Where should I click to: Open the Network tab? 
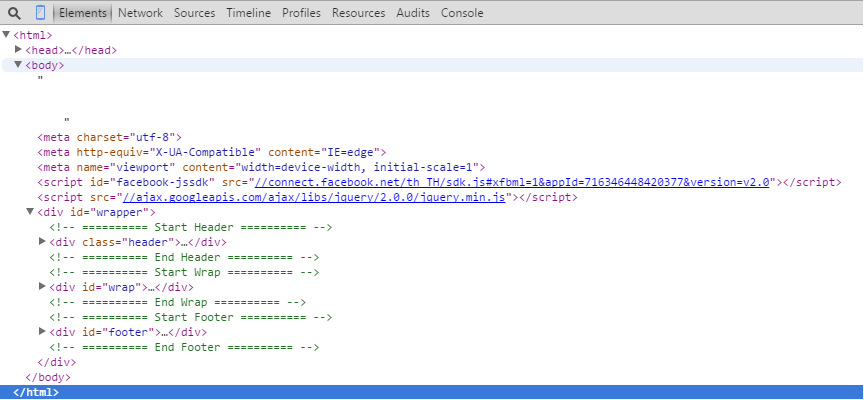coord(141,13)
